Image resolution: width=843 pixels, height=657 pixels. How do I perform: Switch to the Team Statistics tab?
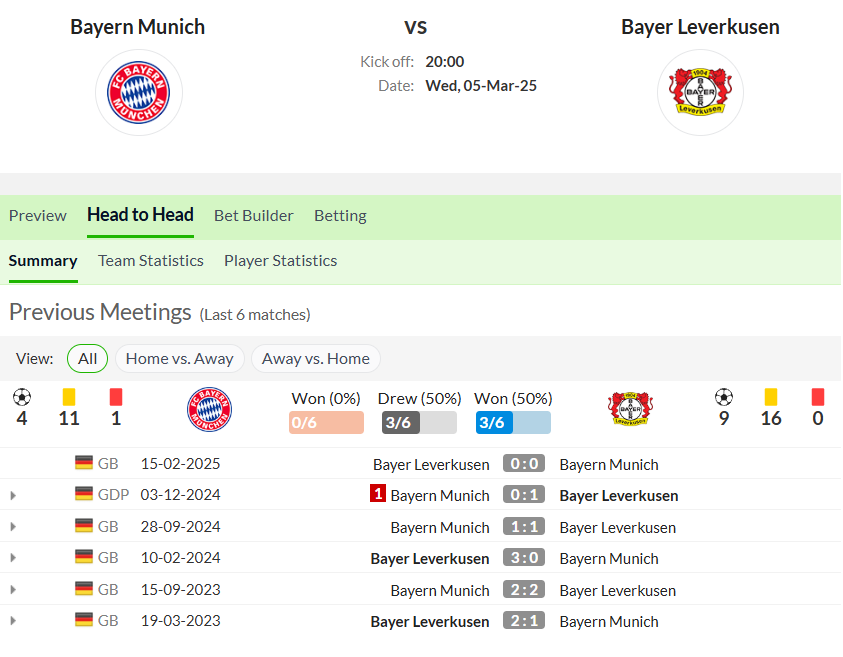point(151,261)
